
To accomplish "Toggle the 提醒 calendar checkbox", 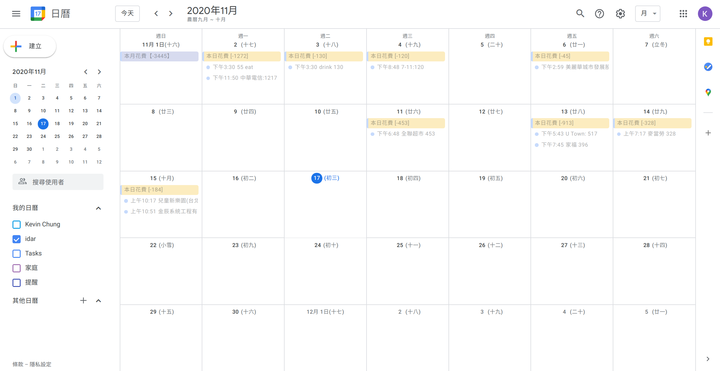I will (17, 283).
